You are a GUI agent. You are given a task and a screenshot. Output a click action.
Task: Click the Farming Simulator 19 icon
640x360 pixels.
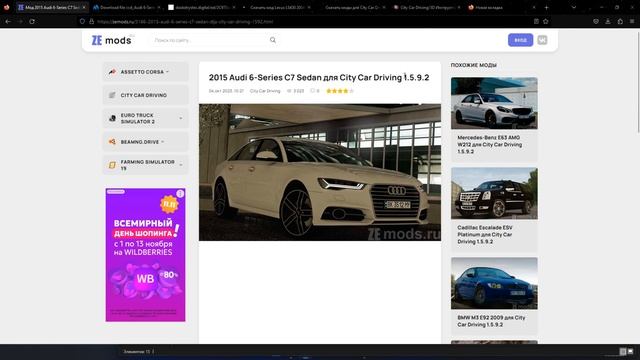tap(112, 165)
